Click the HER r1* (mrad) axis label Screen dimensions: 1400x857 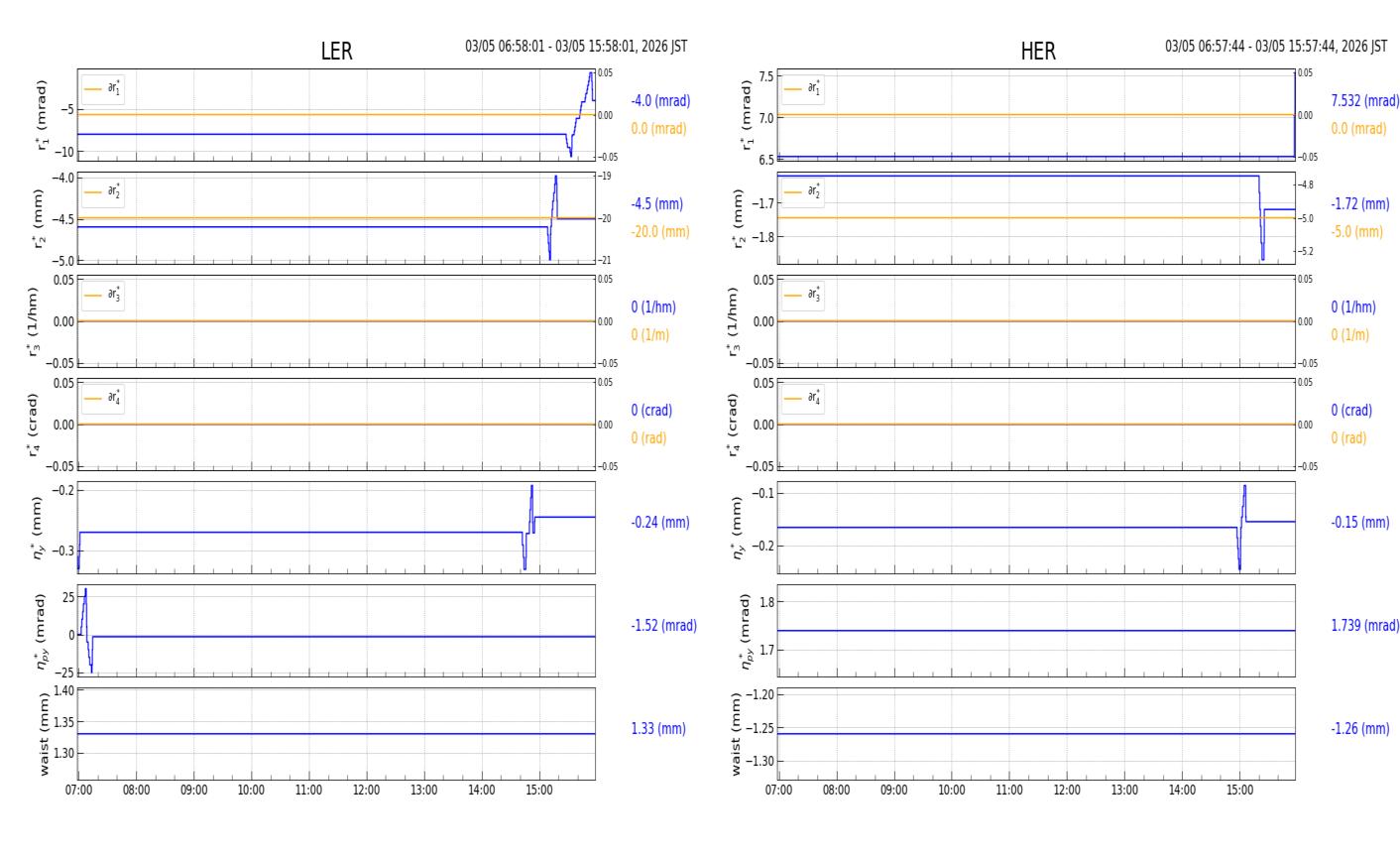(x=747, y=115)
